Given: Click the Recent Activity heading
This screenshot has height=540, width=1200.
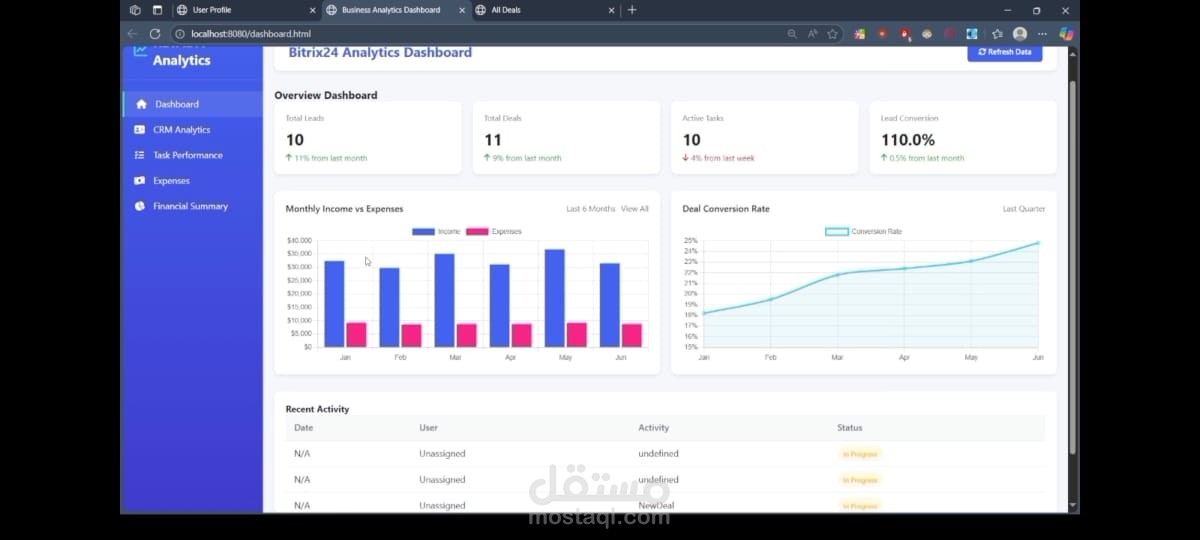Looking at the screenshot, I should coord(317,409).
